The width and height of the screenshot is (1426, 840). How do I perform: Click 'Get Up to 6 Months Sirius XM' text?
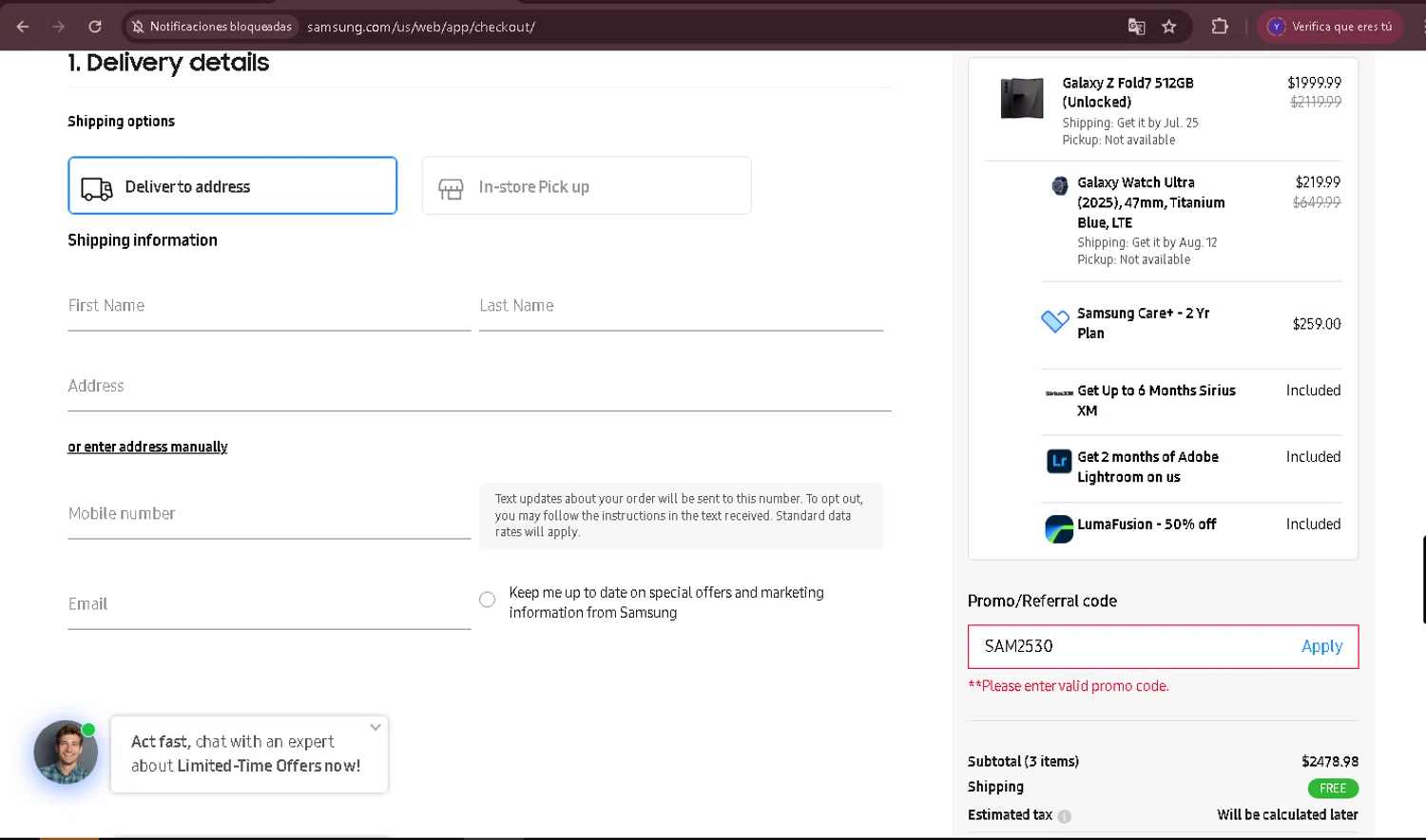click(1156, 400)
